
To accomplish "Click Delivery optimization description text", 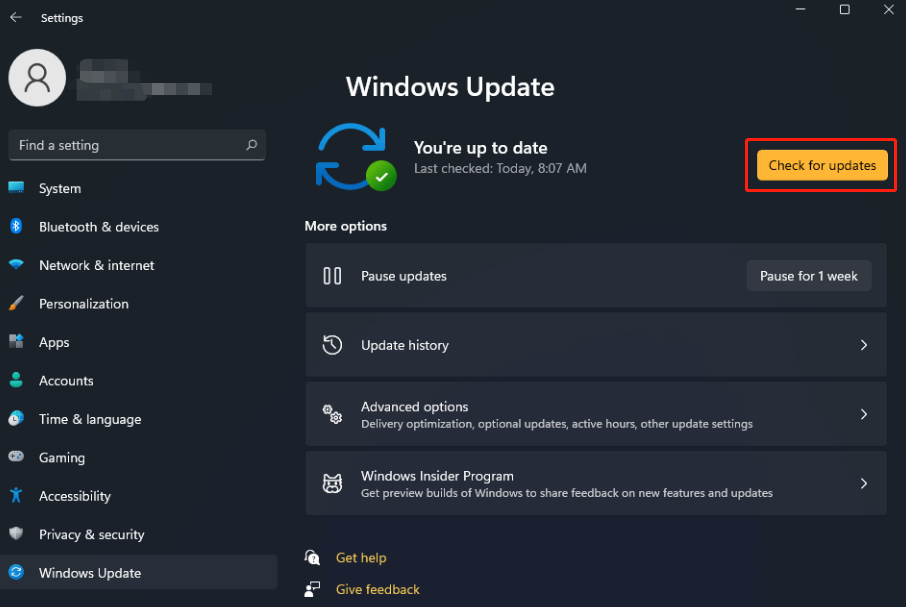I will tap(557, 424).
